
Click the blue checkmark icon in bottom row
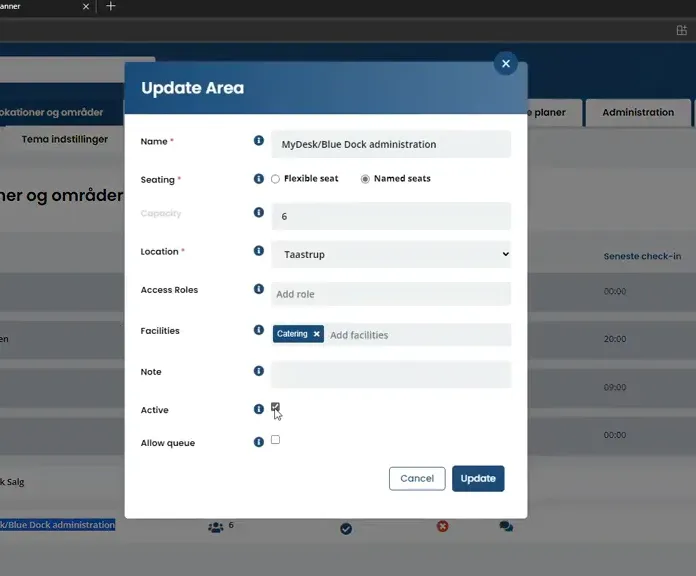pos(346,529)
